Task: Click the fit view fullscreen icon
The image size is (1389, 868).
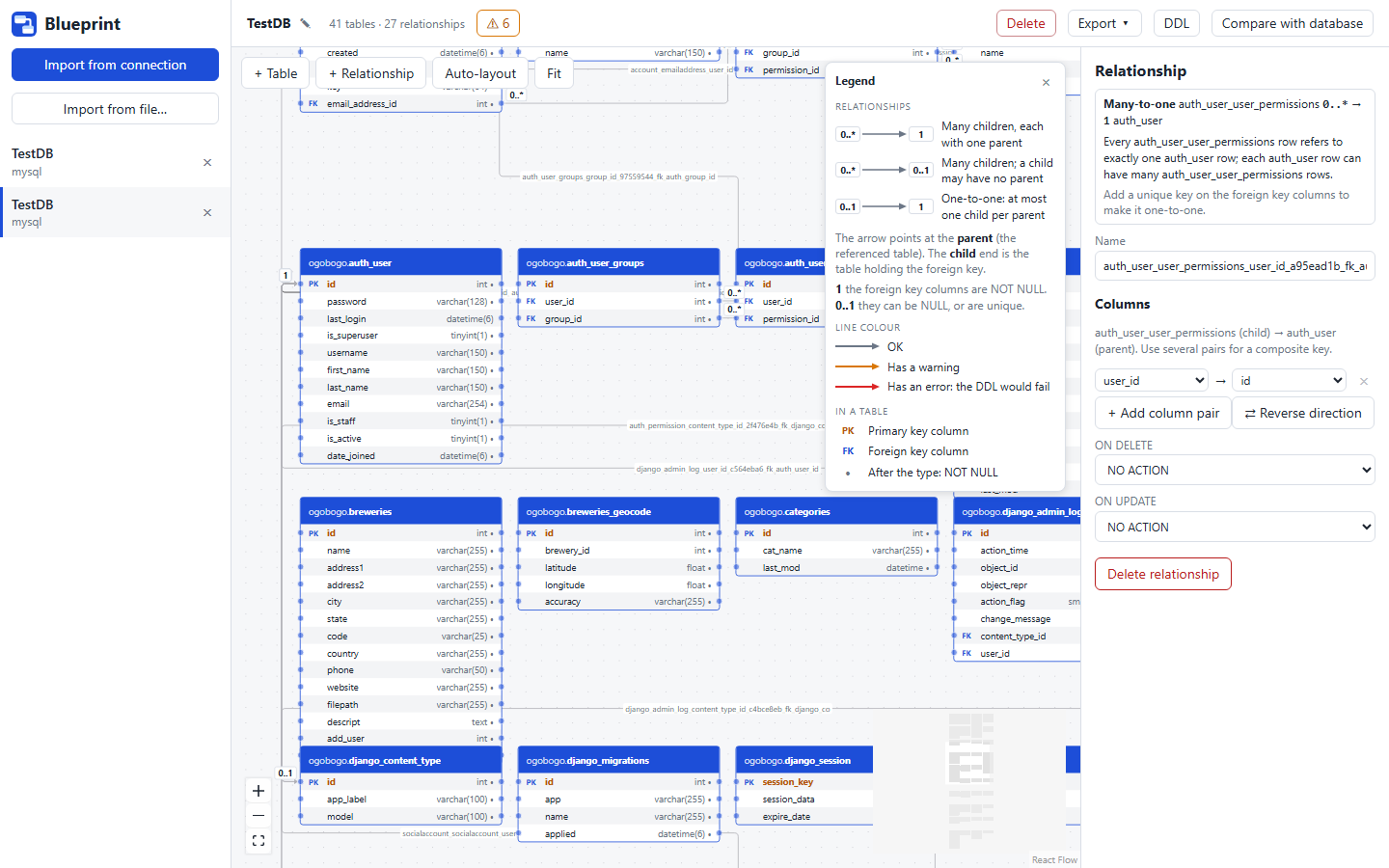Action: point(259,841)
